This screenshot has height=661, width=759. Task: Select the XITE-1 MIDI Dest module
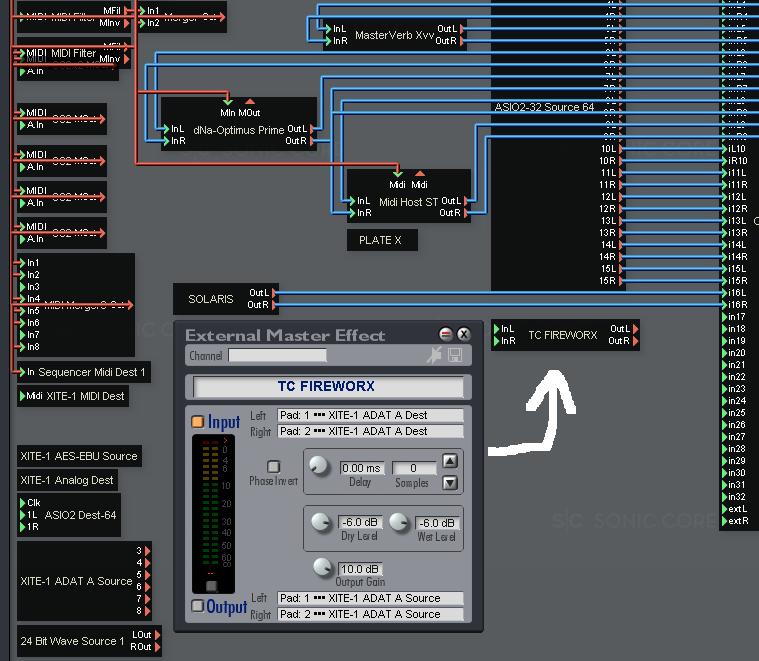point(73,396)
